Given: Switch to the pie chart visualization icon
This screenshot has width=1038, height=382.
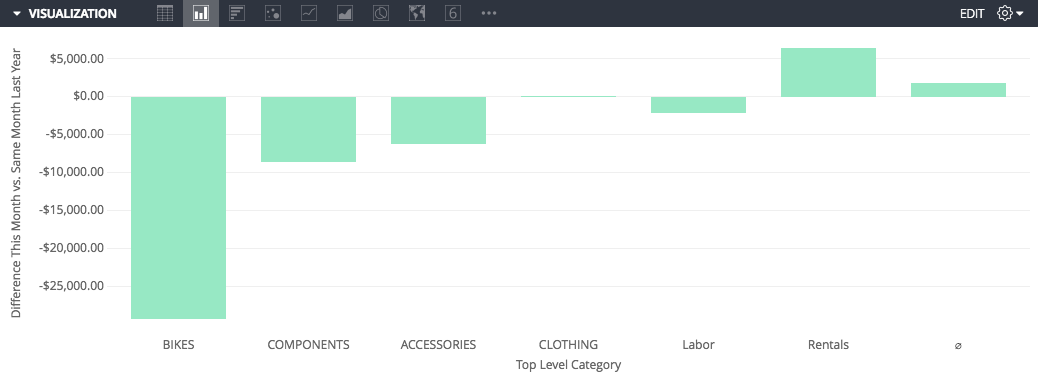Looking at the screenshot, I should coord(381,13).
